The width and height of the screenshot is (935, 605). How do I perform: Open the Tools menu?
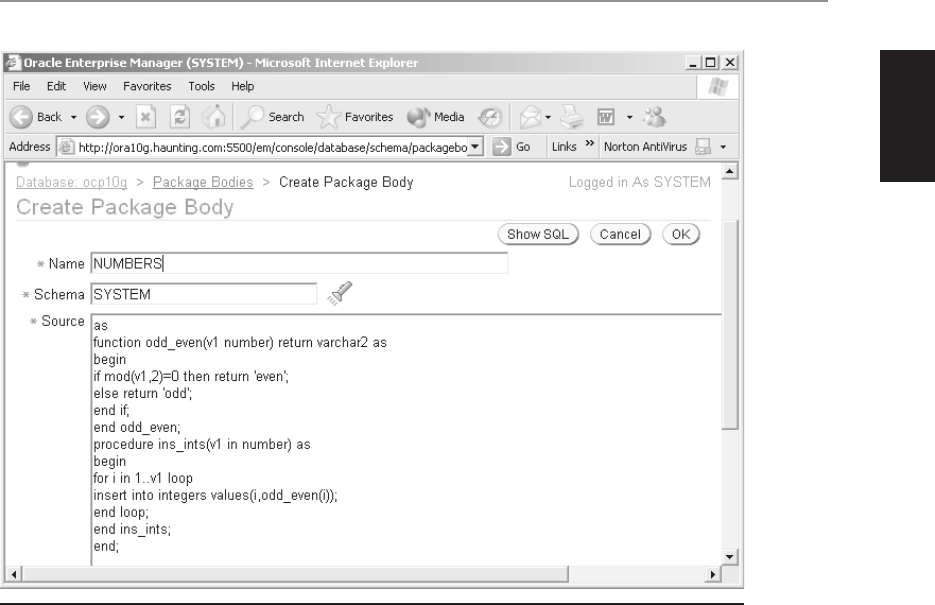coord(202,86)
